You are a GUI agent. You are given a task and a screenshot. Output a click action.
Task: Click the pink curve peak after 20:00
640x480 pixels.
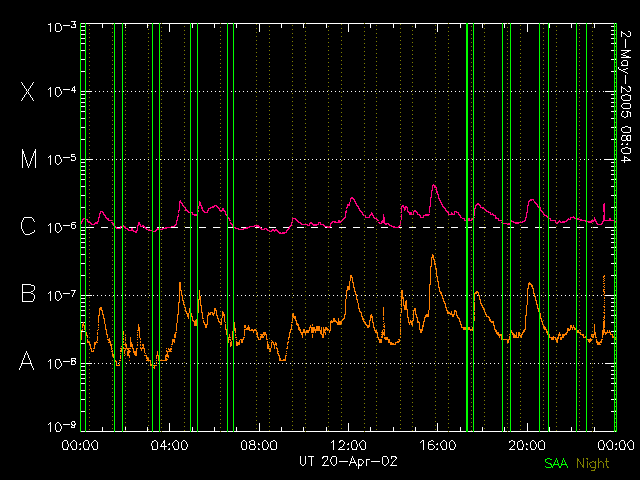click(531, 200)
